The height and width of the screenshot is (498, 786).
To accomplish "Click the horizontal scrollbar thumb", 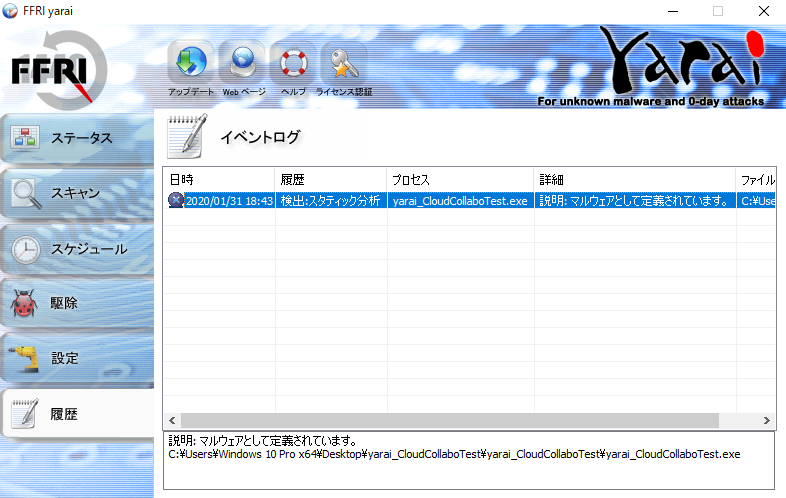I will (x=450, y=420).
